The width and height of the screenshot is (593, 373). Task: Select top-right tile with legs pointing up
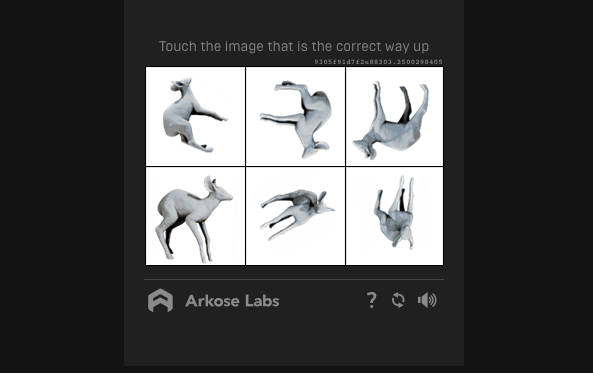pyautogui.click(x=394, y=117)
